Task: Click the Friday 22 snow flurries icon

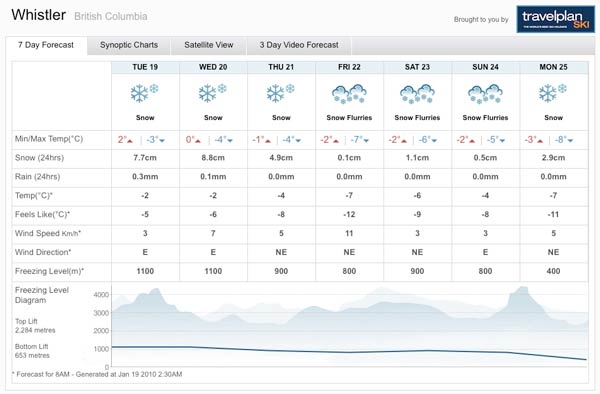Action: point(349,94)
